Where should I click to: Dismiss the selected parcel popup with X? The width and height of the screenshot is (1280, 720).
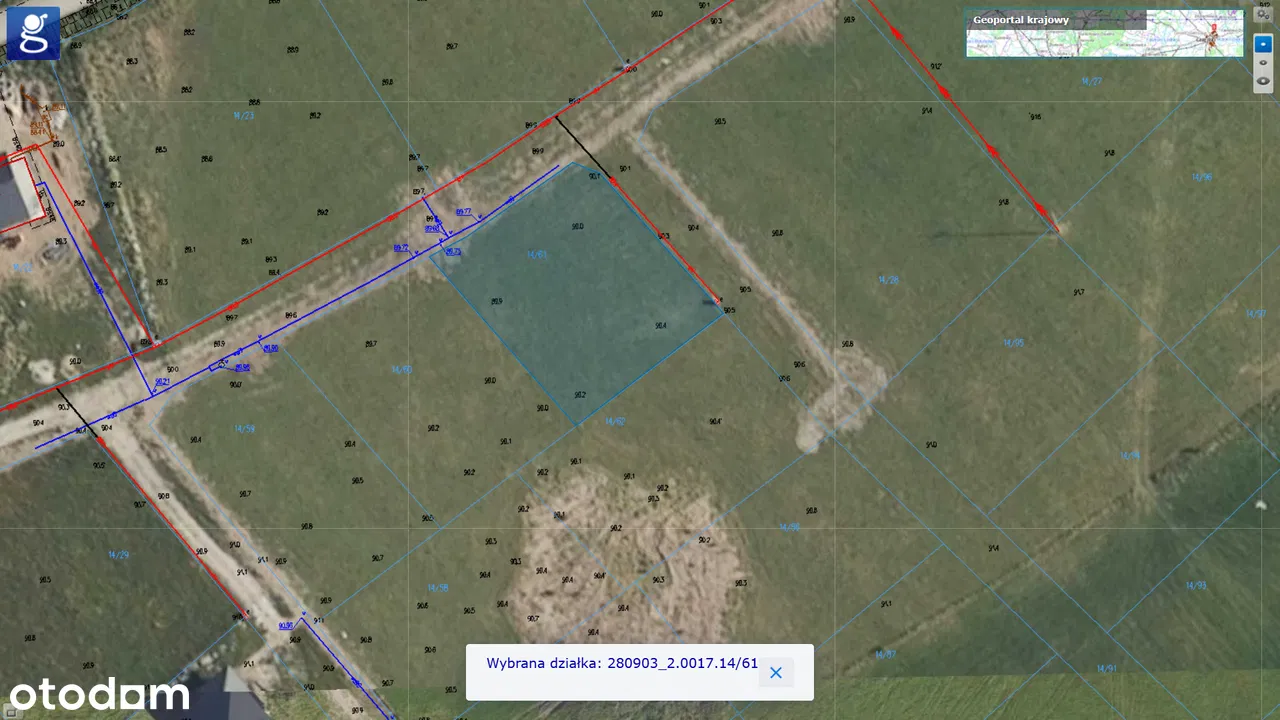775,672
